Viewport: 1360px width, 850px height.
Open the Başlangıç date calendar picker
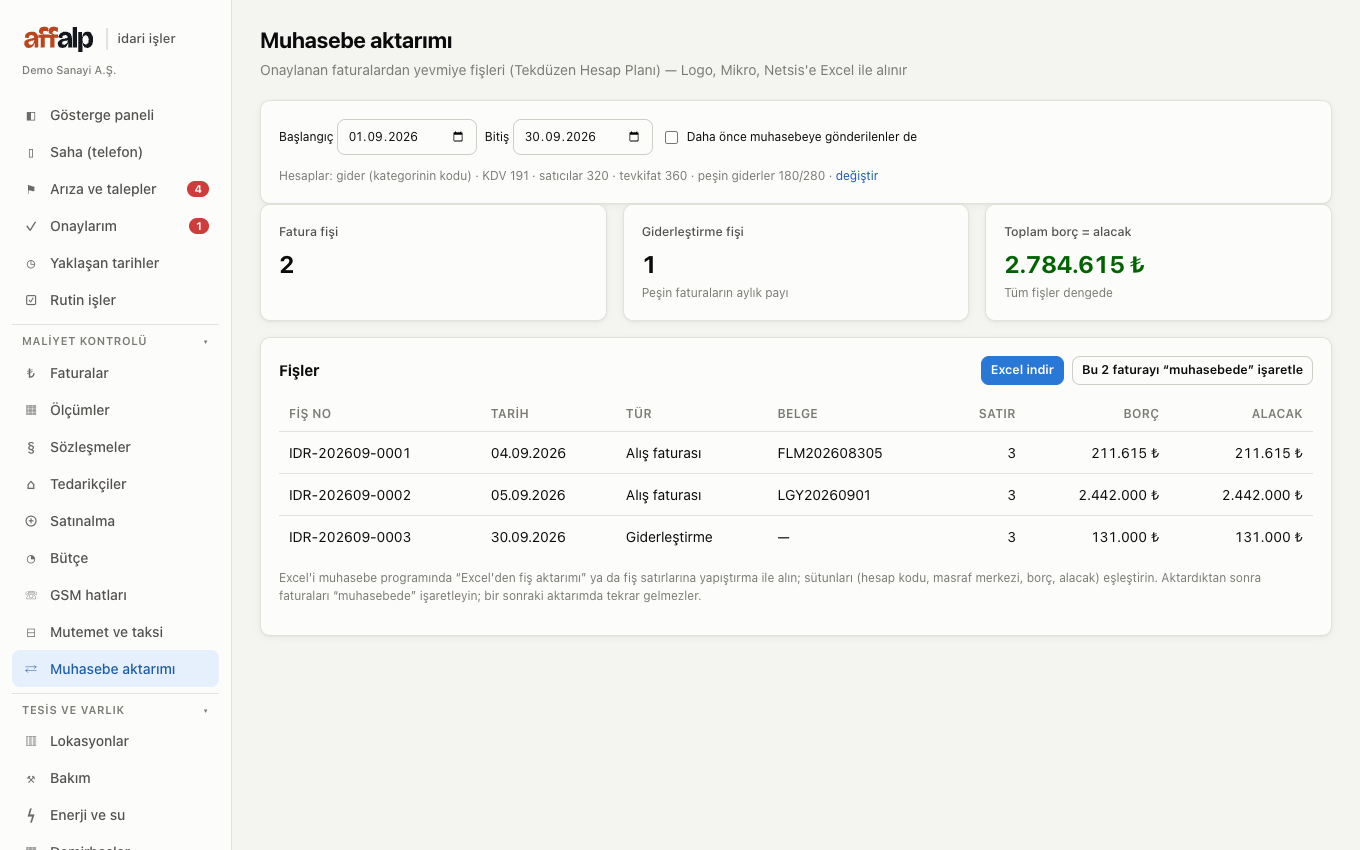click(x=458, y=137)
